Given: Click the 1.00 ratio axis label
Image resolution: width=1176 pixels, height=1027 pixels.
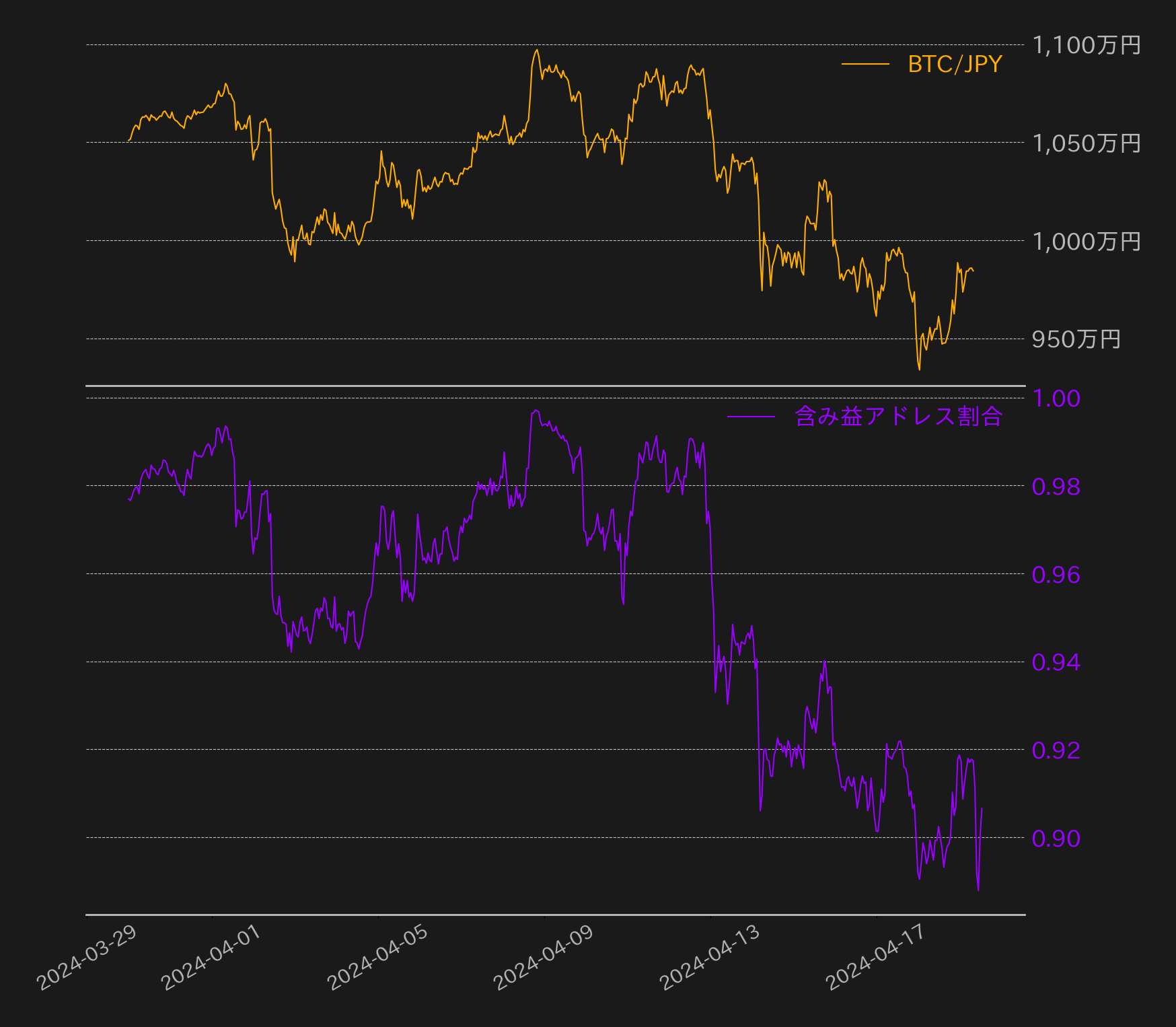Looking at the screenshot, I should point(1056,398).
